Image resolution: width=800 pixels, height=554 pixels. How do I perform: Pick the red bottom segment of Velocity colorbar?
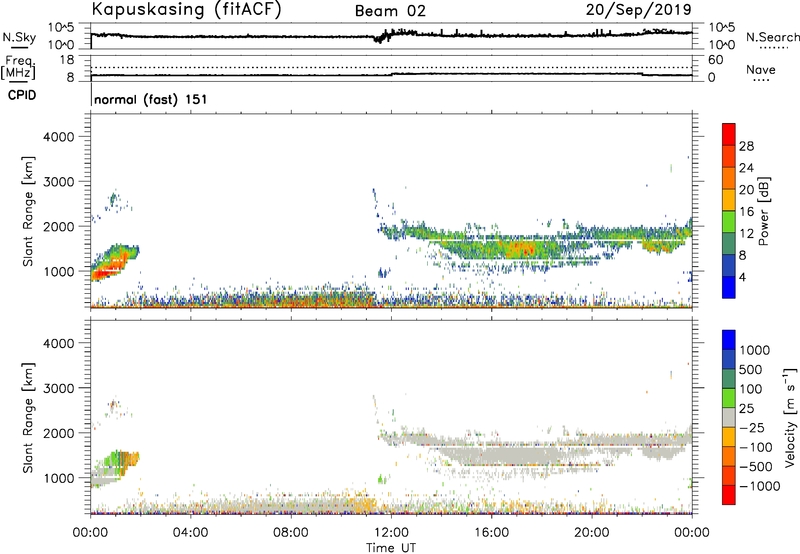click(x=729, y=495)
